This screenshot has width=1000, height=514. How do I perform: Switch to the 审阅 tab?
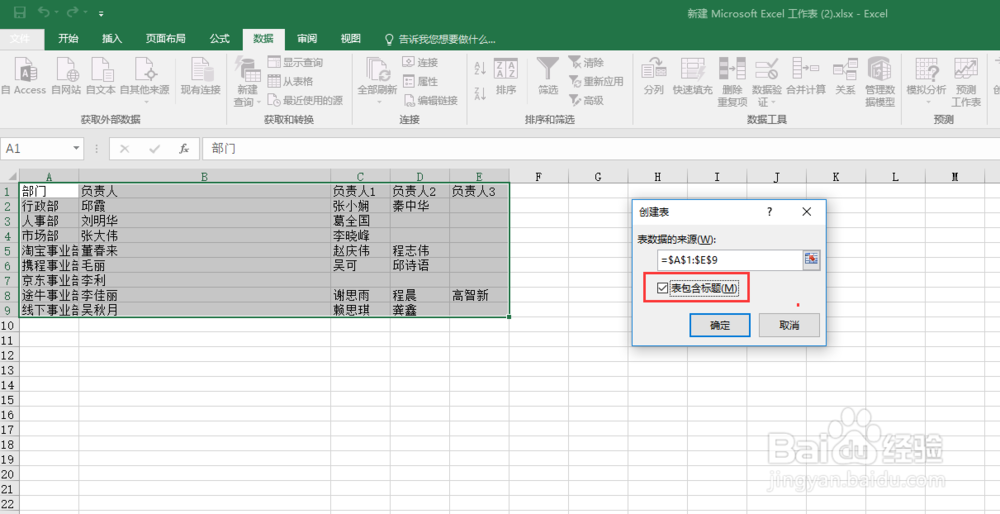click(x=307, y=39)
